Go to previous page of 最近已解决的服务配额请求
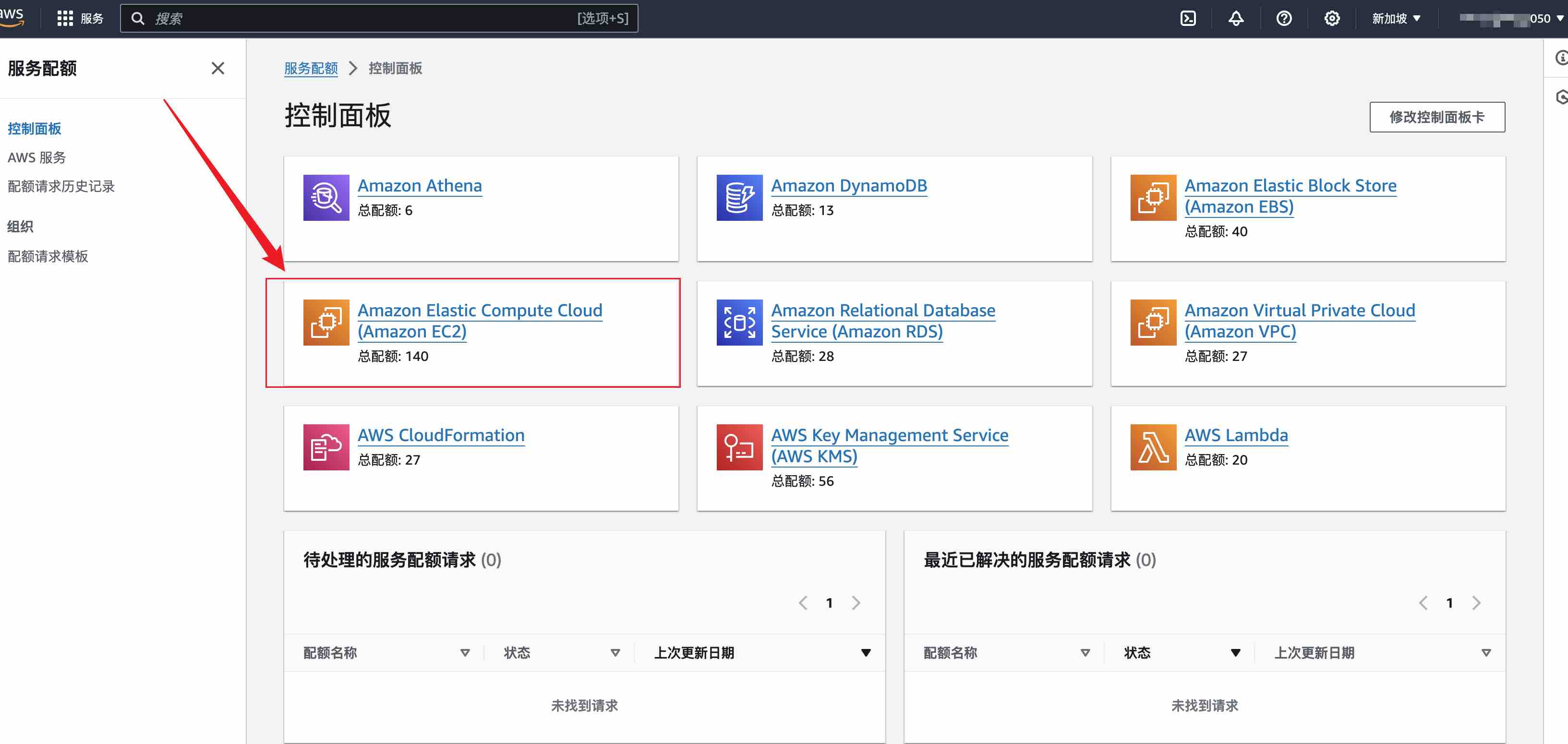 click(1424, 603)
